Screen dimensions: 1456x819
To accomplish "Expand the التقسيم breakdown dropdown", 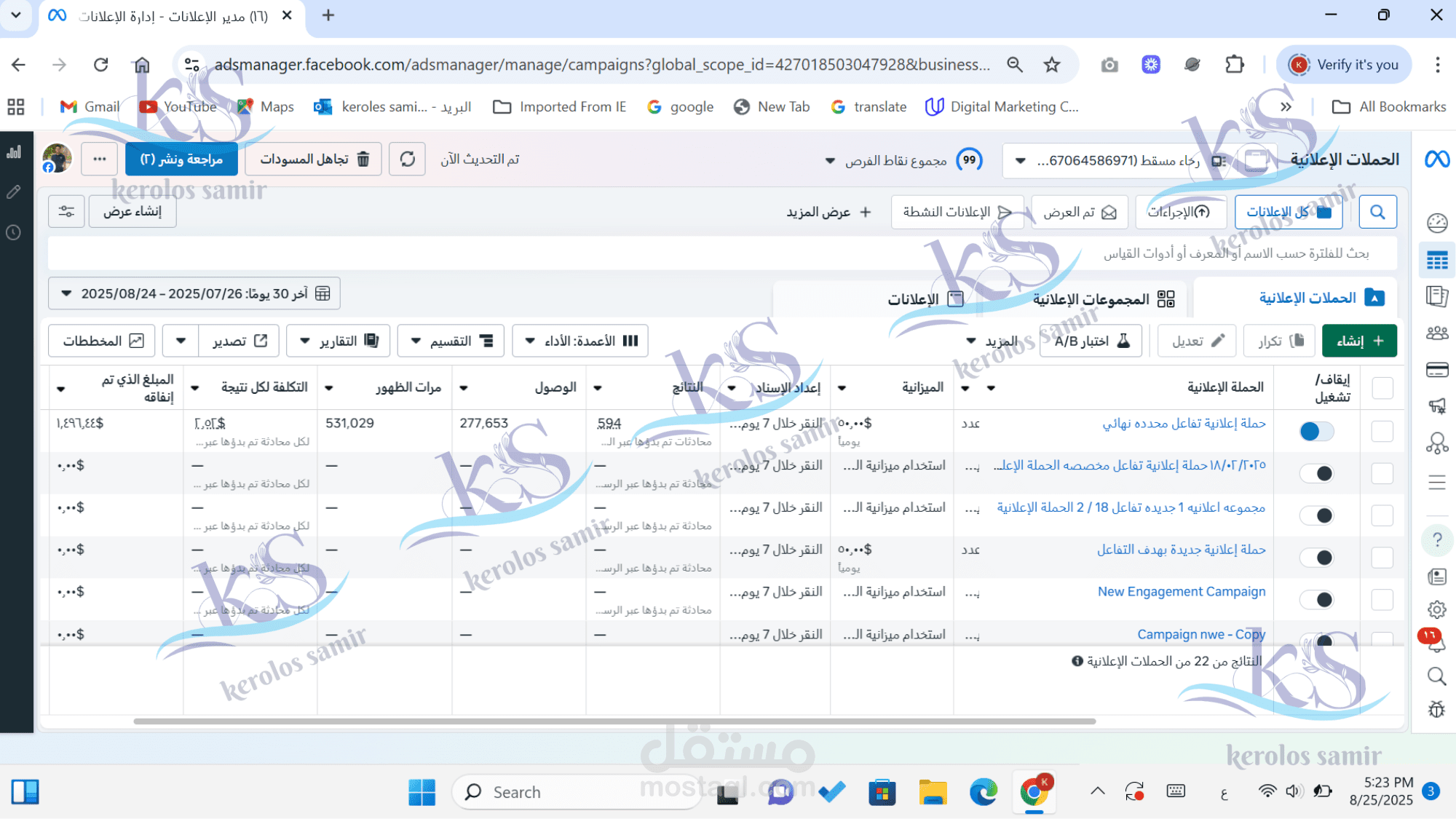I will (450, 340).
